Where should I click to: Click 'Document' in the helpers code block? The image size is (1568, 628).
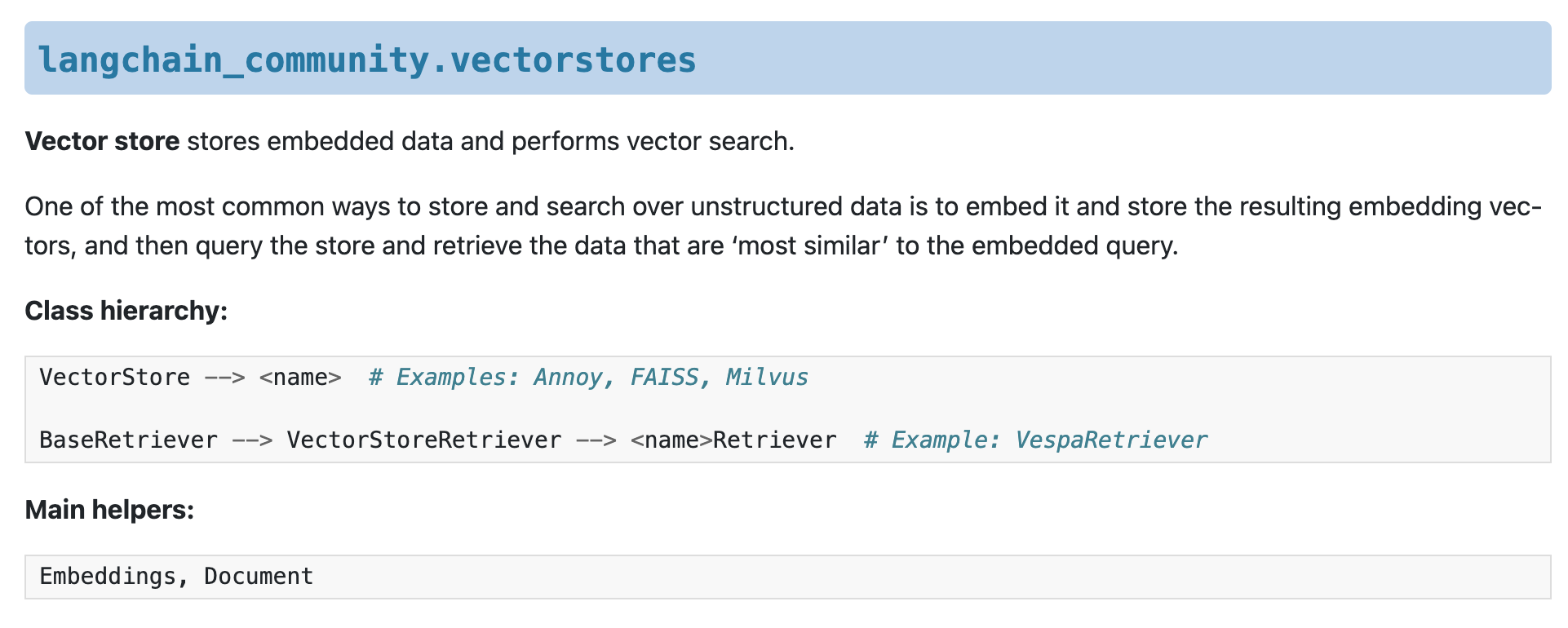pos(259,577)
